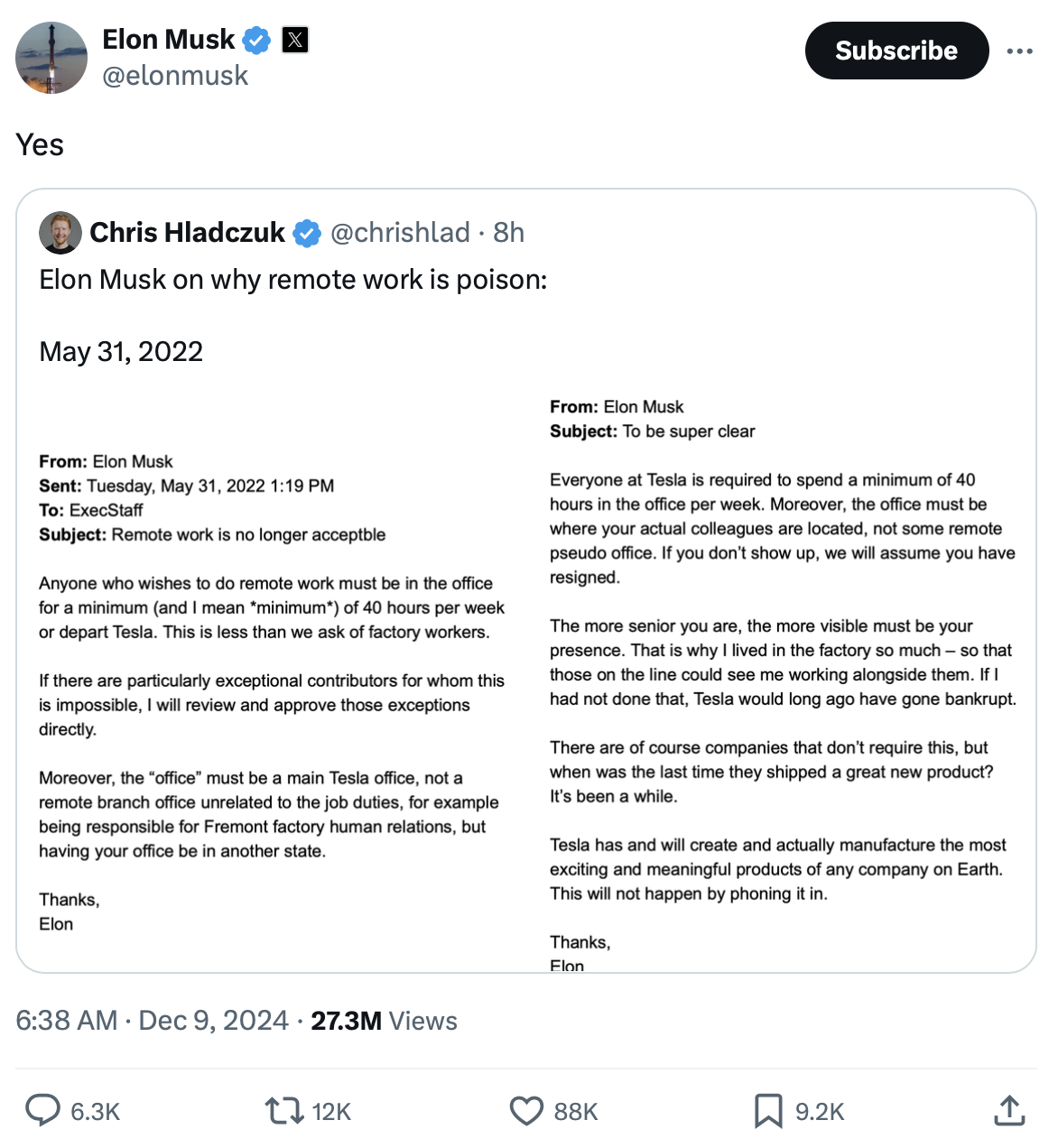Screen dimensions: 1058x1148
Task: Open the three-dot more options menu
Action: coord(1019,51)
